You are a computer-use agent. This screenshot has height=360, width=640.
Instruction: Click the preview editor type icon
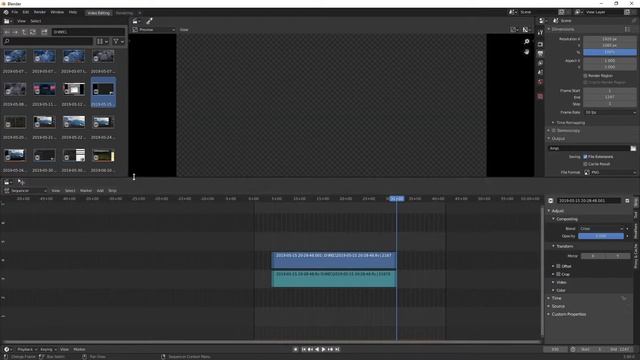(x=136, y=21)
